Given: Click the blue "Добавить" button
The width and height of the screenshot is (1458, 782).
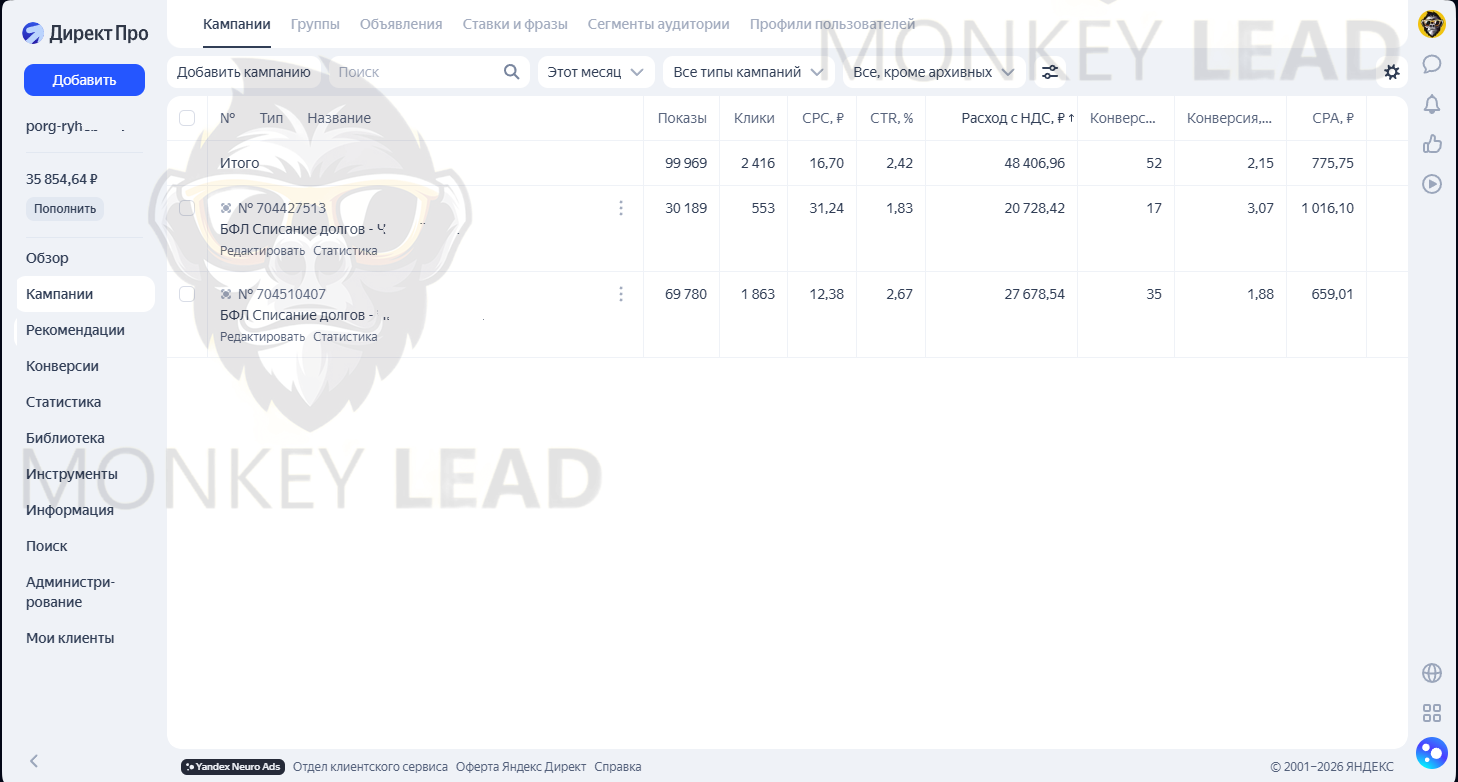Looking at the screenshot, I should (x=84, y=80).
